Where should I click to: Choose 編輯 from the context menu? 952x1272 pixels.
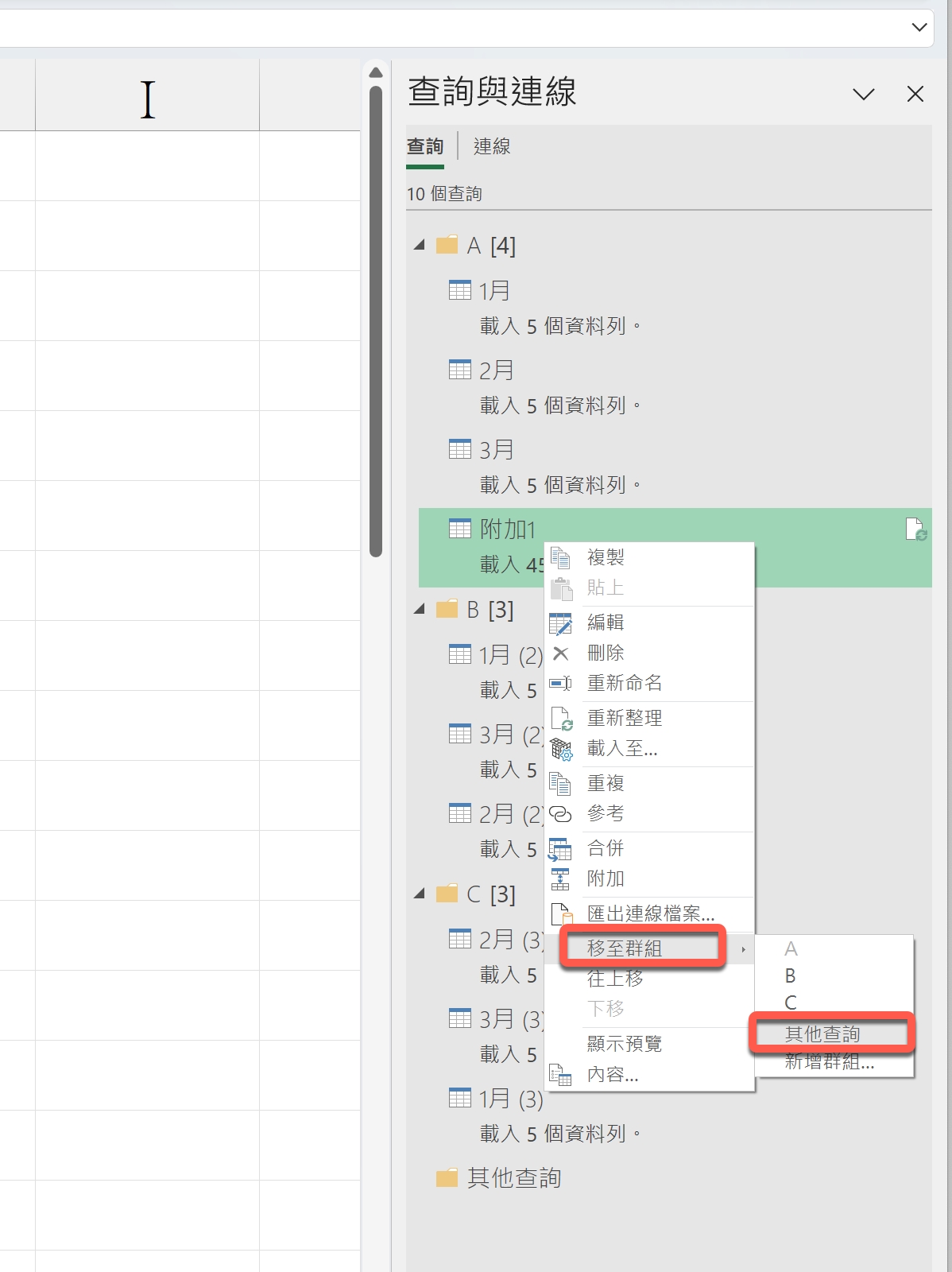(x=606, y=623)
